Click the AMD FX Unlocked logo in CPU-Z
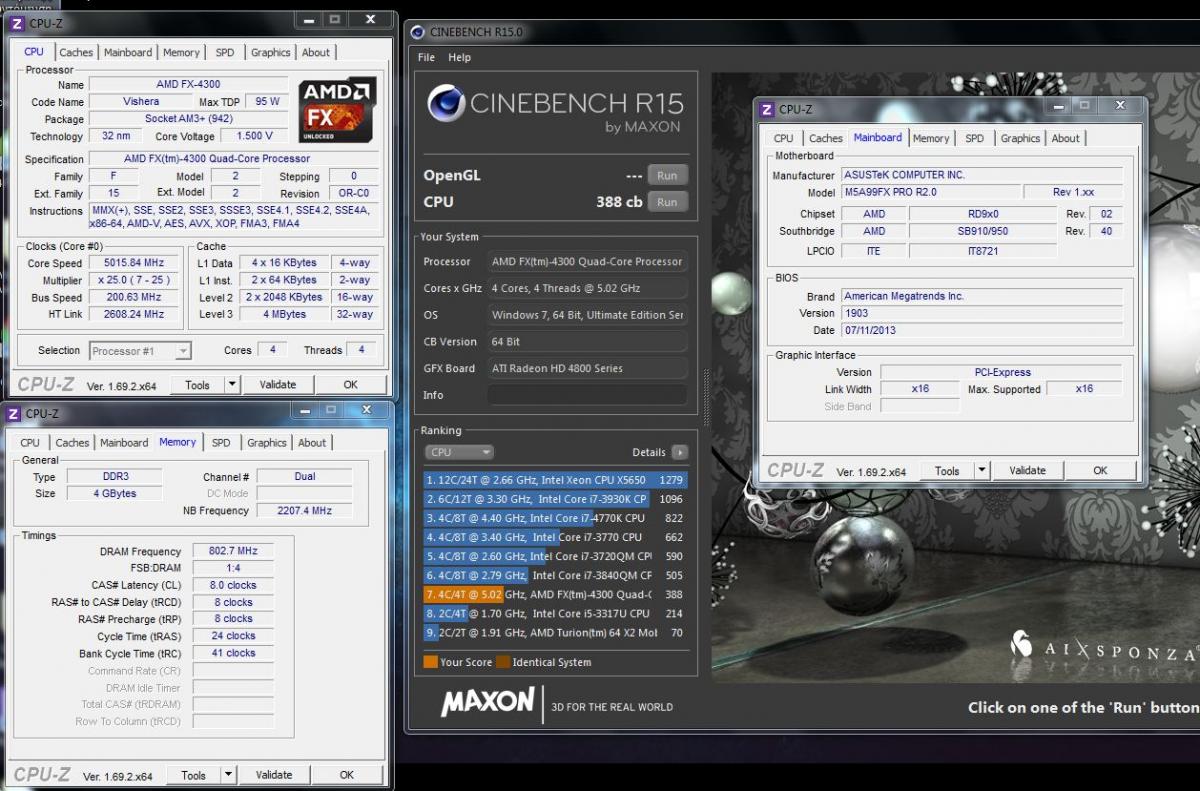 point(338,110)
